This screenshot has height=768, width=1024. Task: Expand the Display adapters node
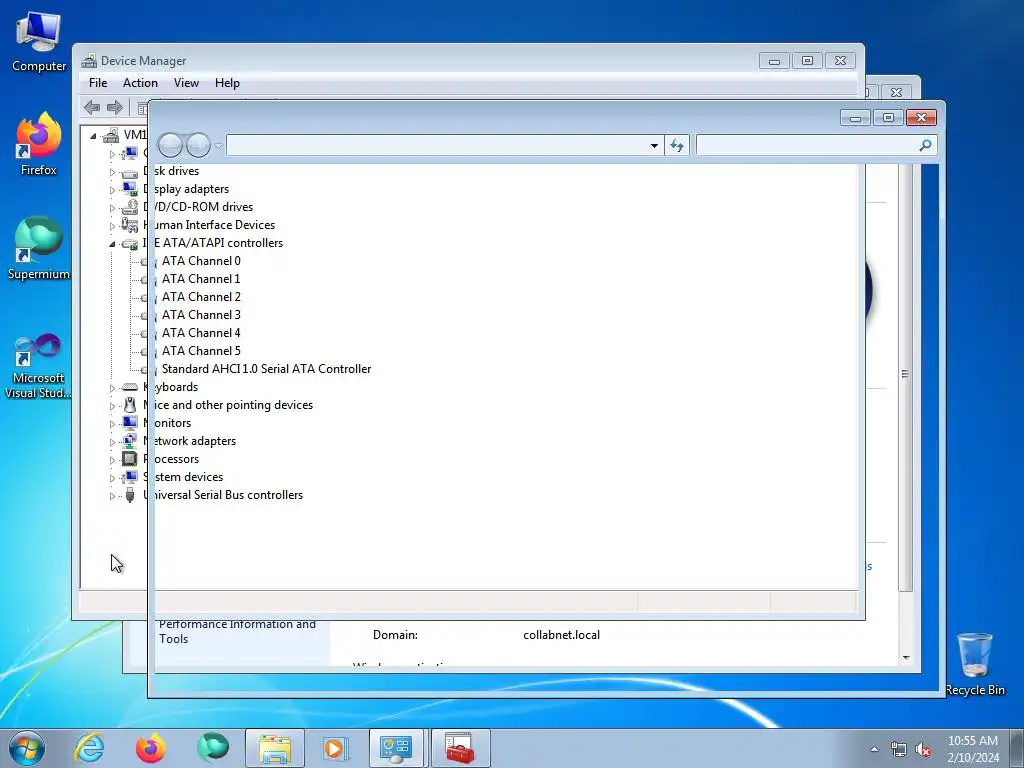click(x=112, y=190)
